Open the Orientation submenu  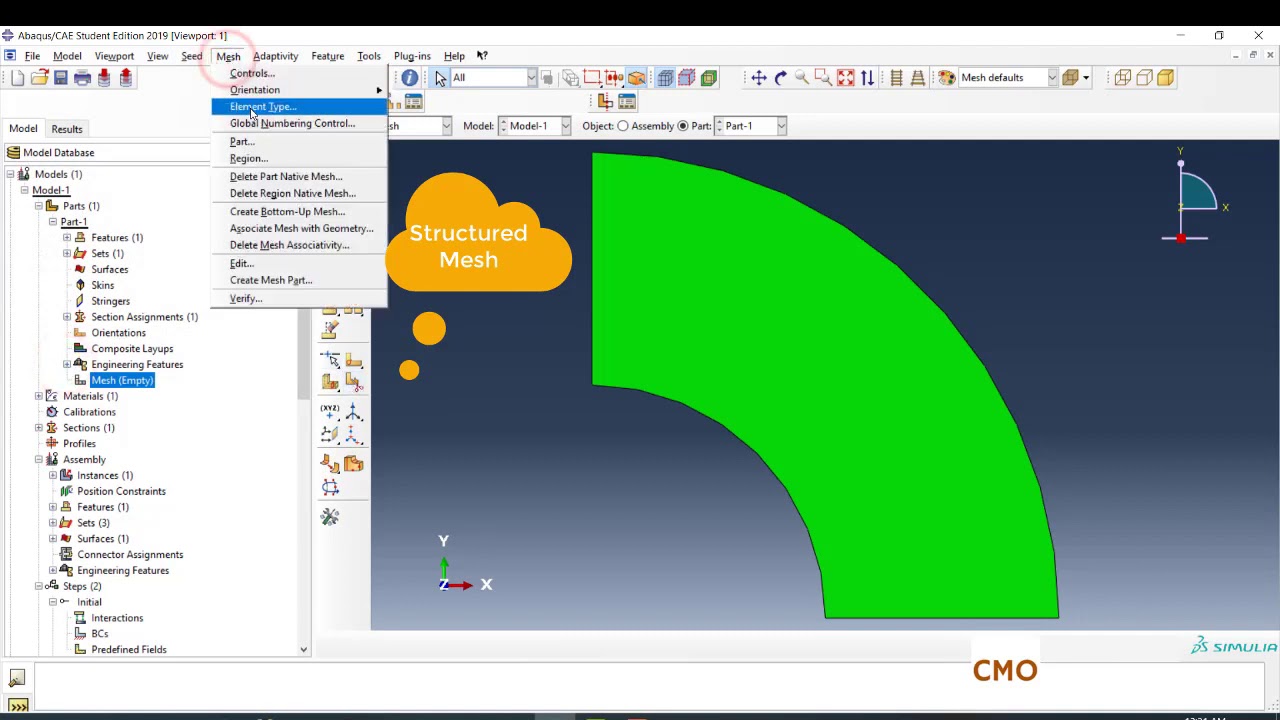299,90
